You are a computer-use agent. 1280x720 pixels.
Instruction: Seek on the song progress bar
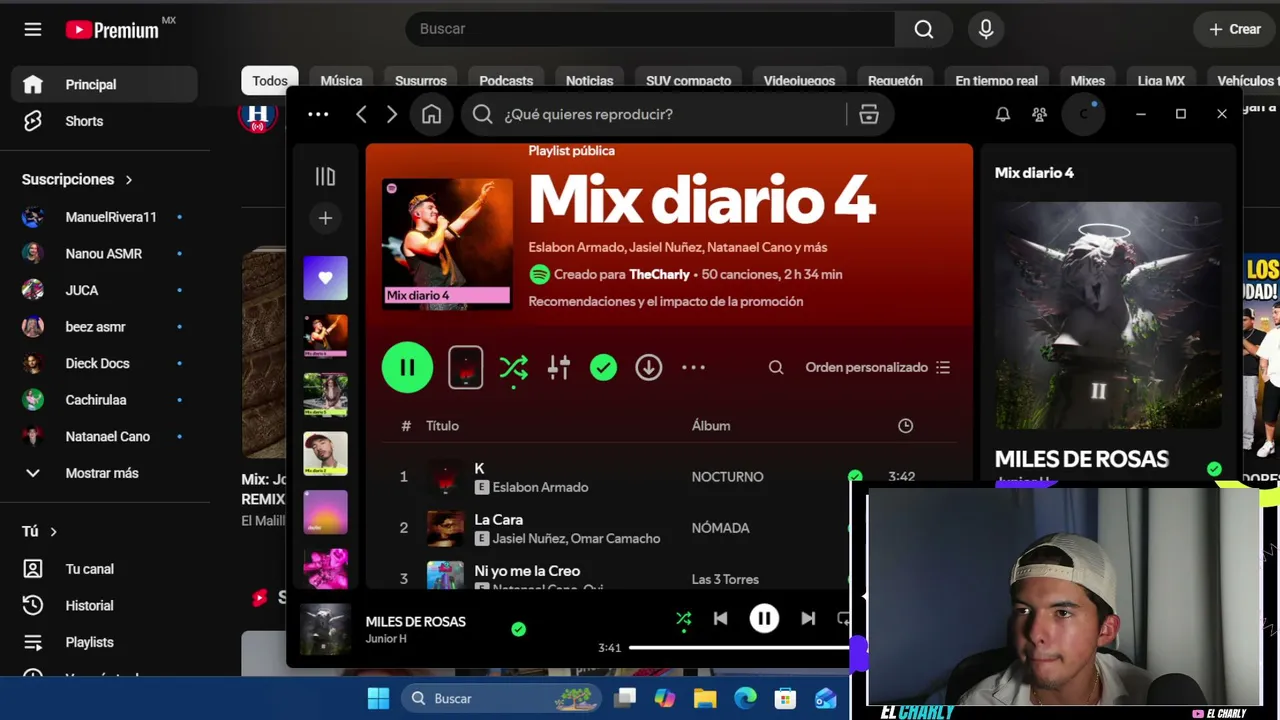[x=739, y=648]
